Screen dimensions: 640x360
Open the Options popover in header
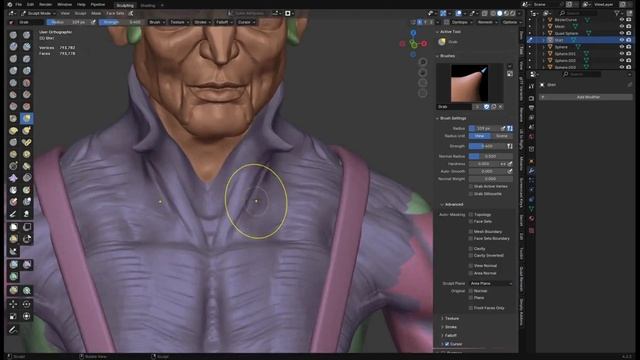pyautogui.click(x=511, y=22)
